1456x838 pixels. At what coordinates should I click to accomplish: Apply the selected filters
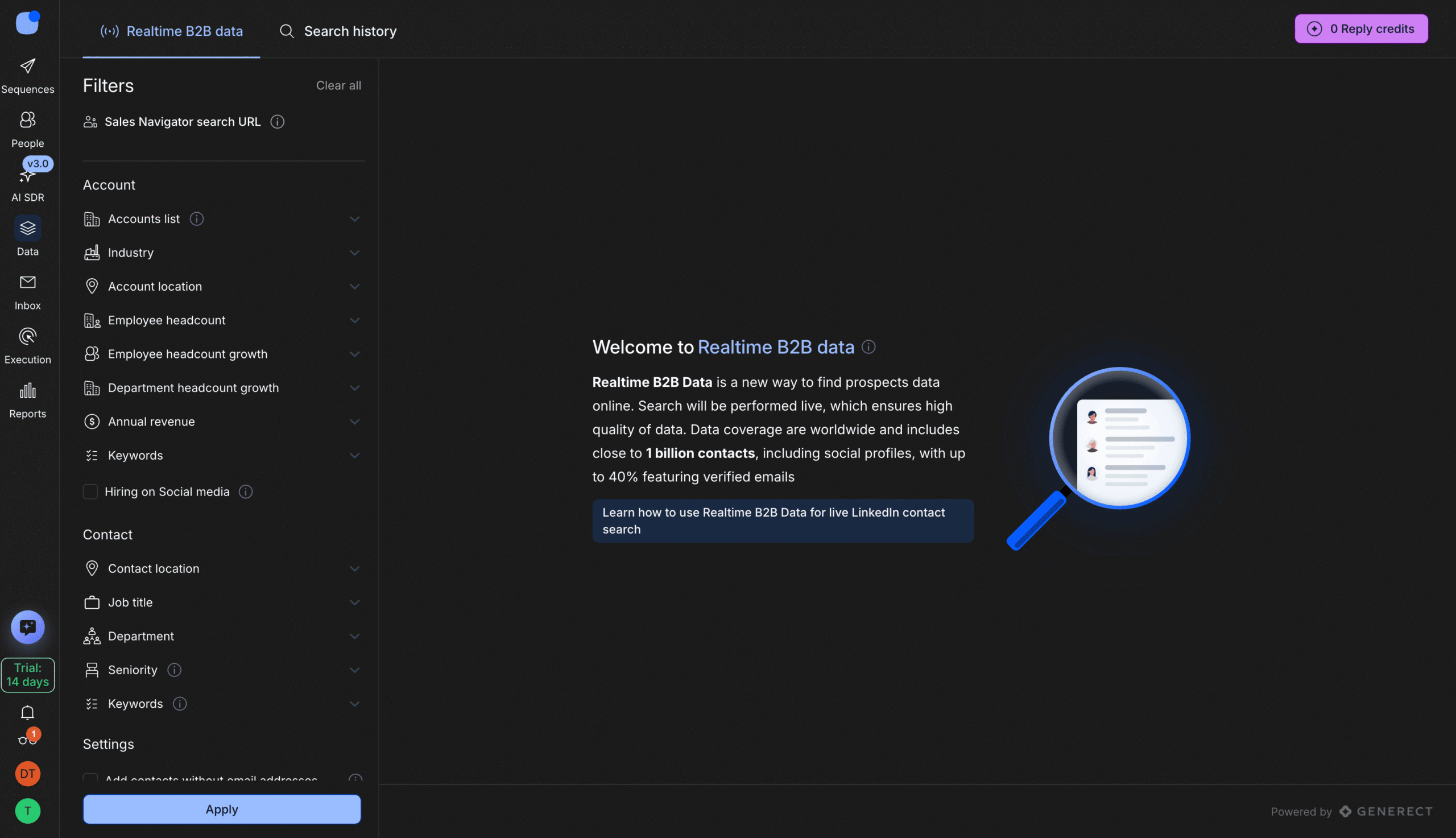tap(222, 809)
